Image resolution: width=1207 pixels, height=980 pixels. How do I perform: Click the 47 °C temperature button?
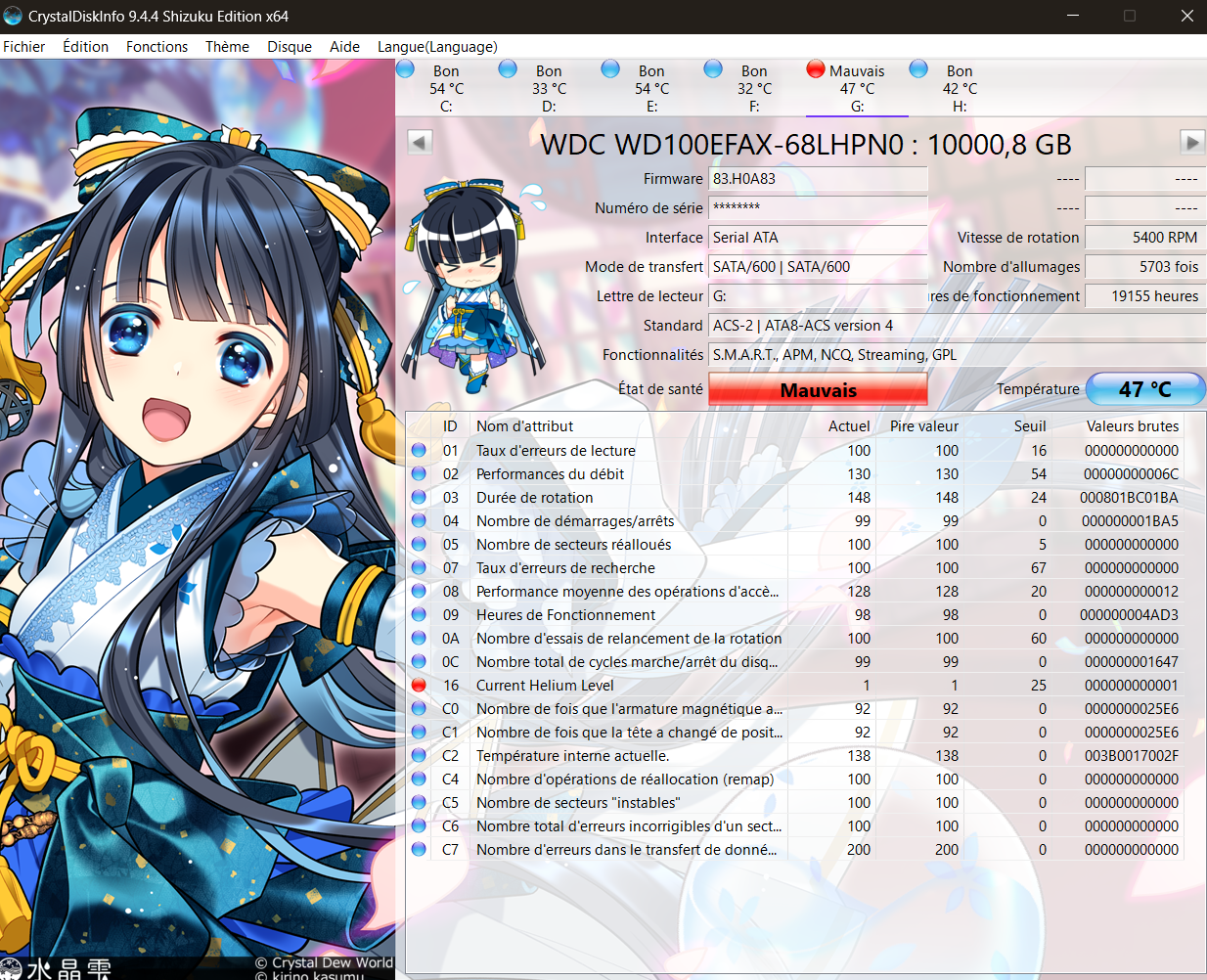(x=1145, y=389)
